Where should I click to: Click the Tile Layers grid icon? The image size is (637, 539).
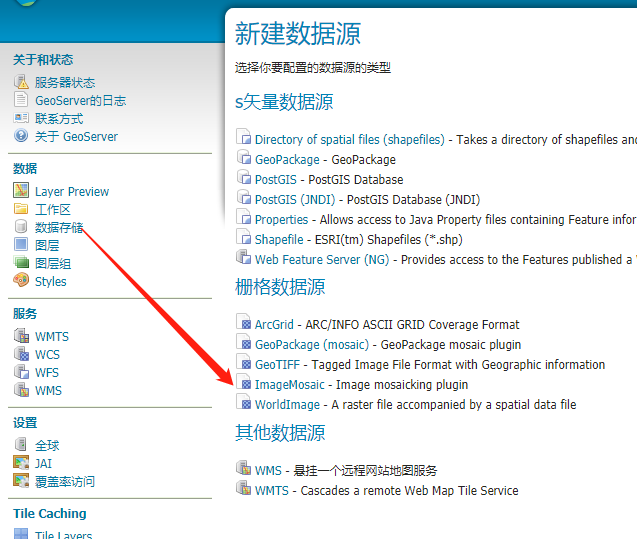click(21, 533)
